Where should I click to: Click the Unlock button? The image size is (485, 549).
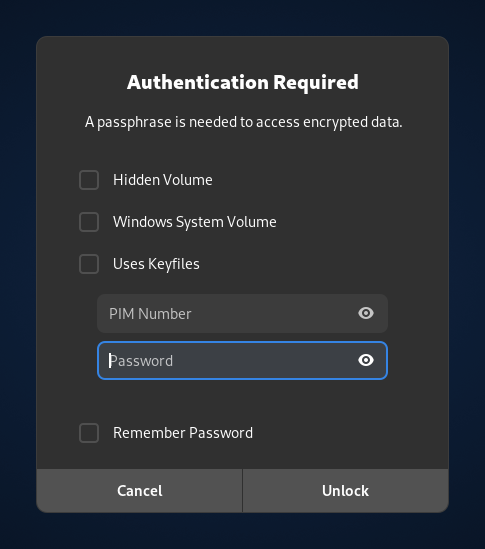[346, 491]
